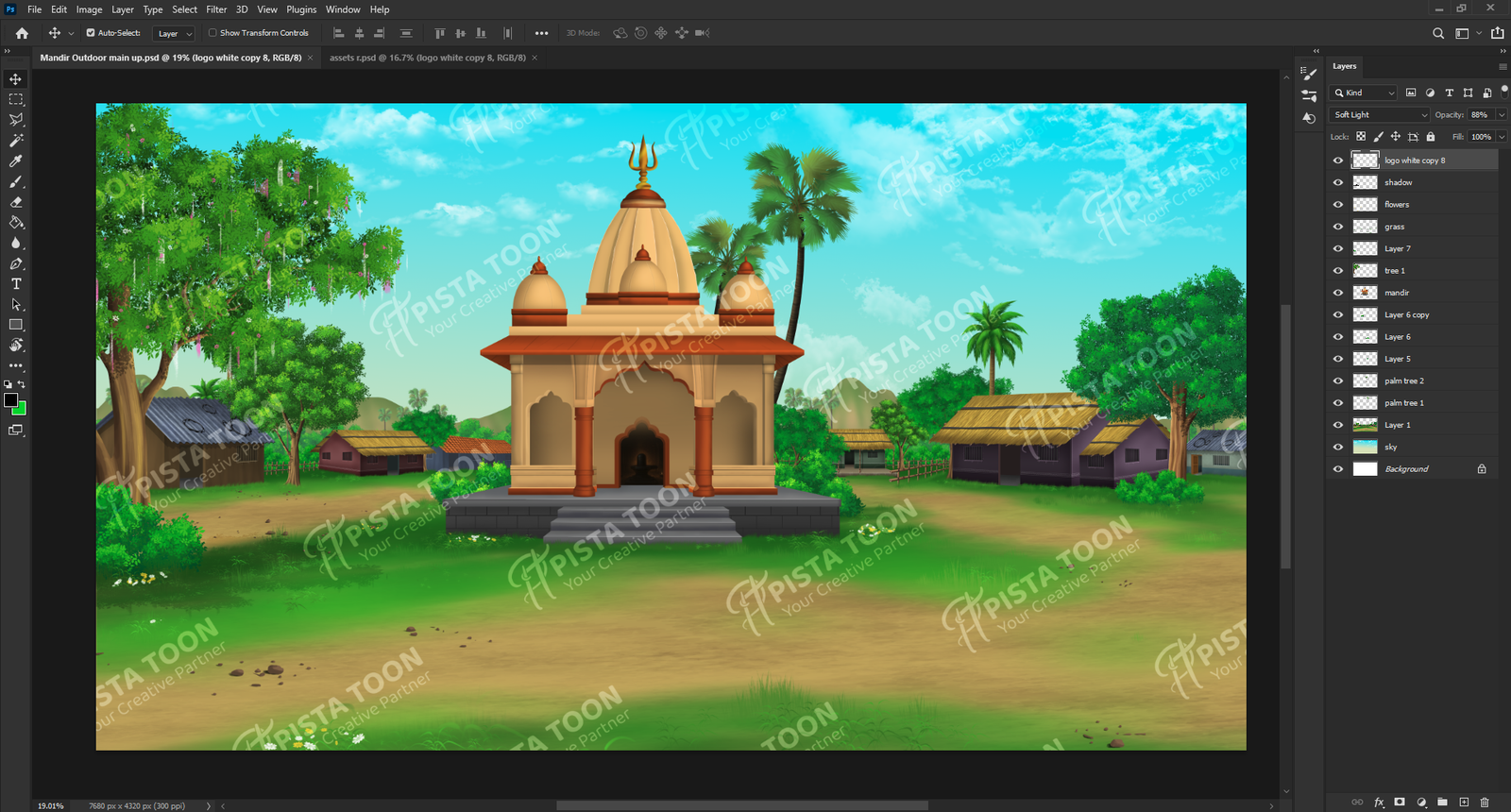Screen dimensions: 1511x812
Task: Enable Show Transform Controls checkbox
Action: coord(212,33)
